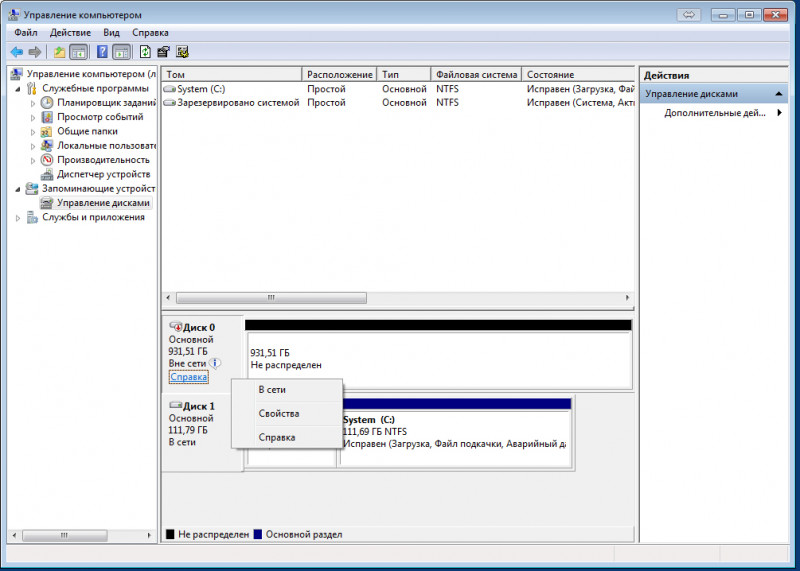Click the green Refresh toolbar icon
Image resolution: width=800 pixels, height=571 pixels.
[x=145, y=52]
